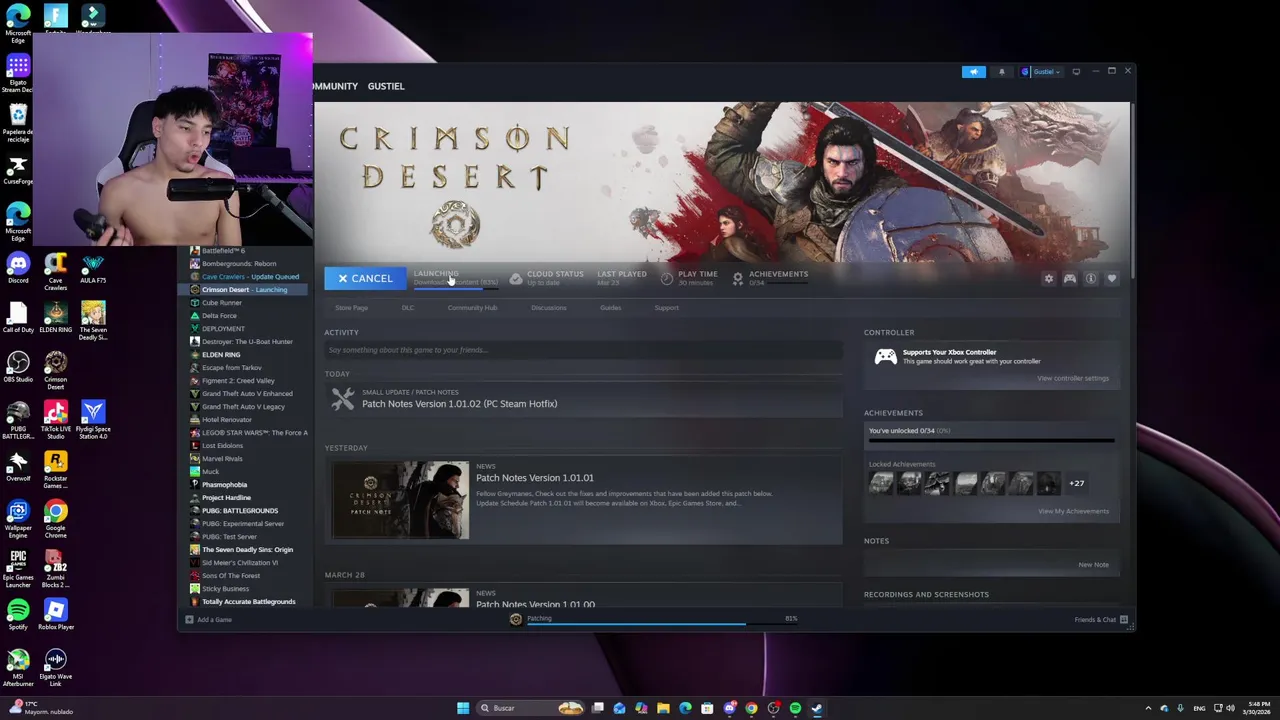This screenshot has height=720, width=1280.
Task: Select Marvel Rivals in the library list
Action: click(x=222, y=459)
